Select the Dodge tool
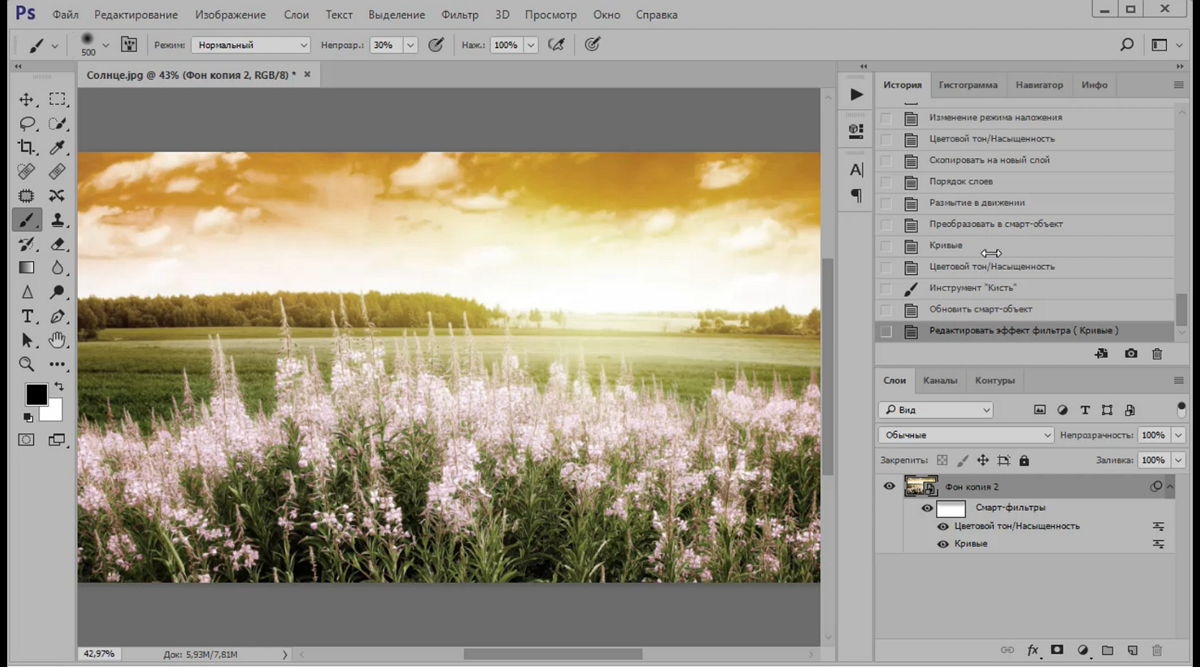This screenshot has height=667, width=1200. (x=57, y=292)
